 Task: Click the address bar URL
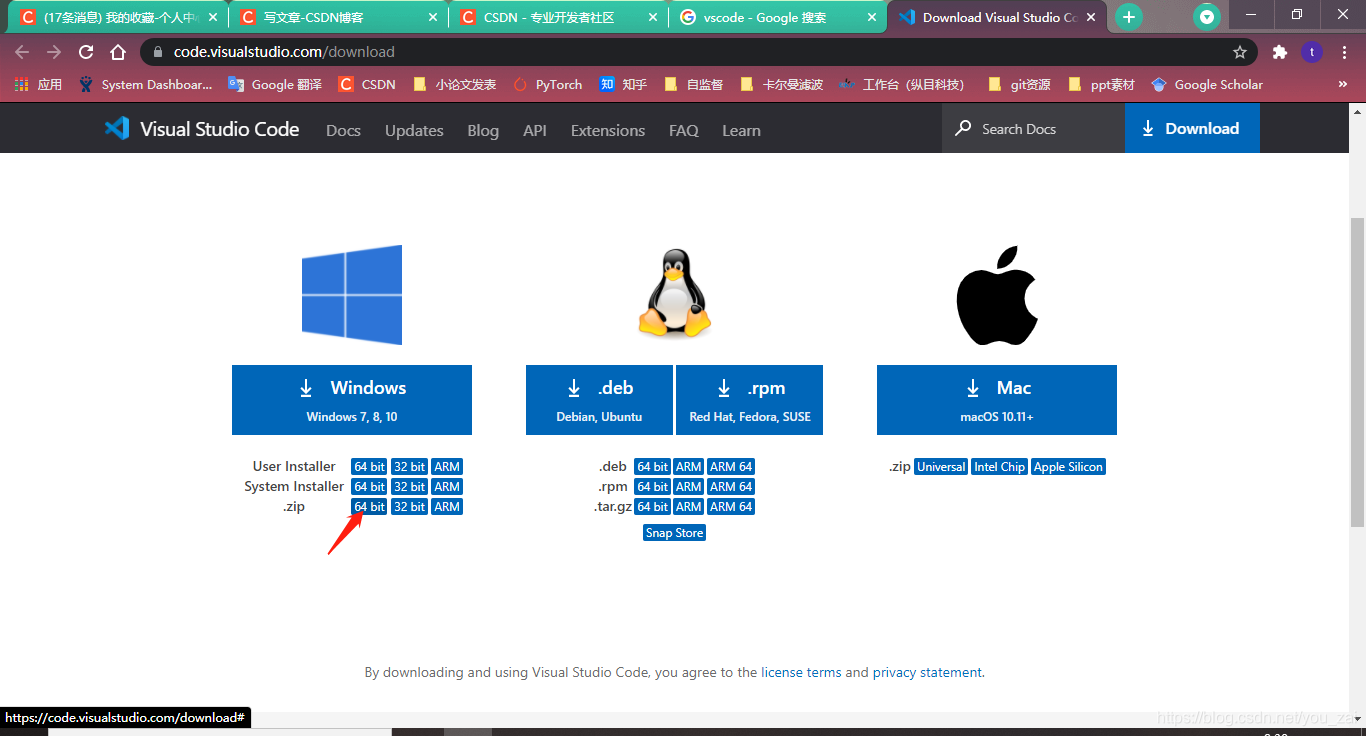click(x=284, y=52)
